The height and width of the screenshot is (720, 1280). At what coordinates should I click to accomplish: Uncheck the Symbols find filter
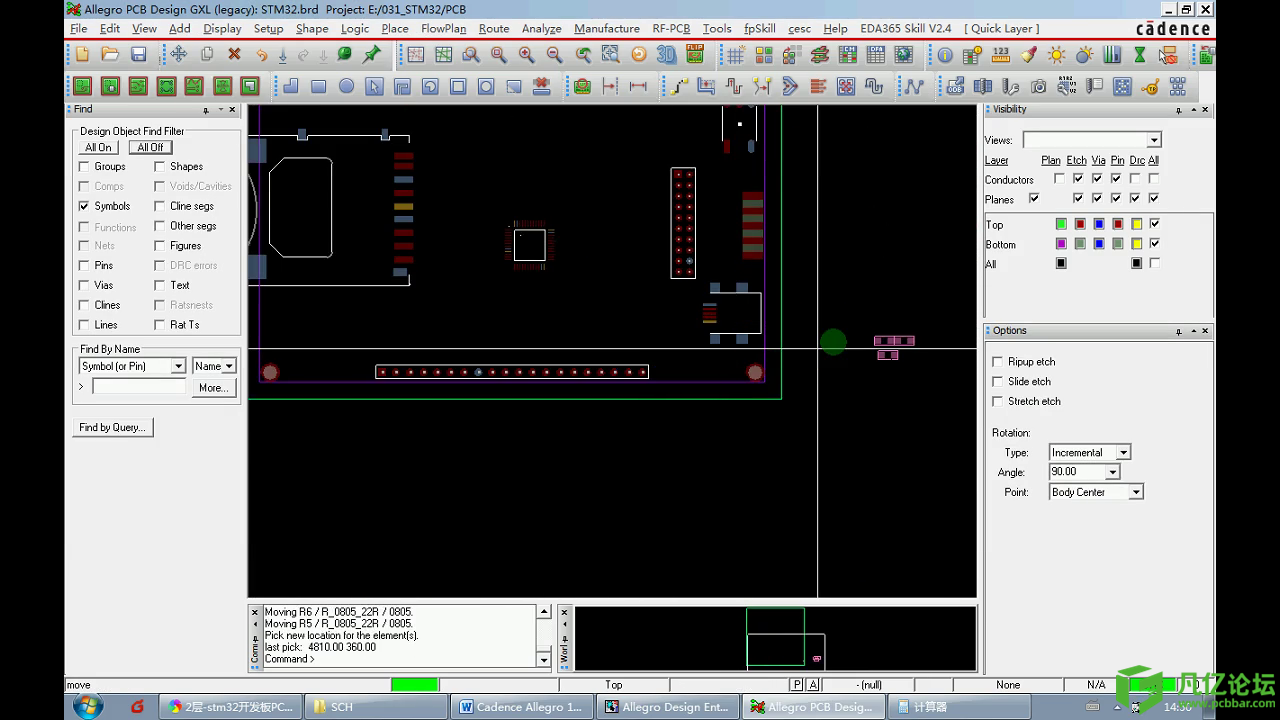[84, 206]
